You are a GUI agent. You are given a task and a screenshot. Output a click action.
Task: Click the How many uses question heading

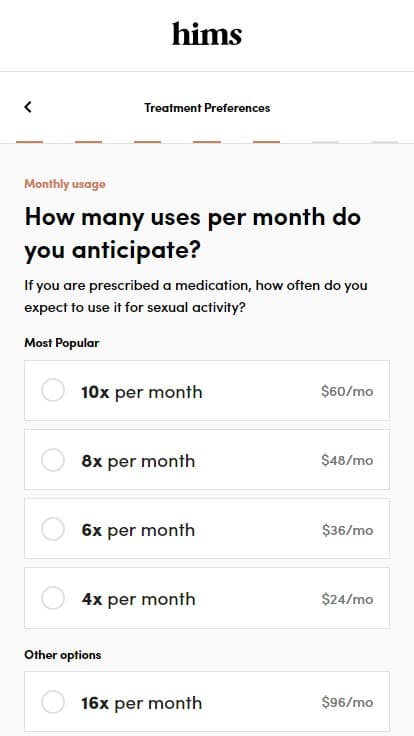tap(192, 233)
